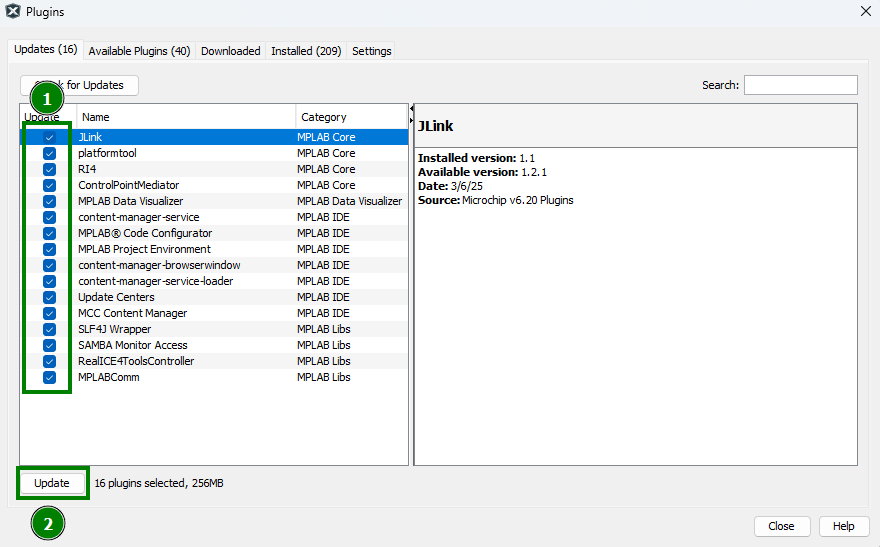Uncheck the JLink update checkbox
This screenshot has width=880, height=547.
tap(49, 137)
